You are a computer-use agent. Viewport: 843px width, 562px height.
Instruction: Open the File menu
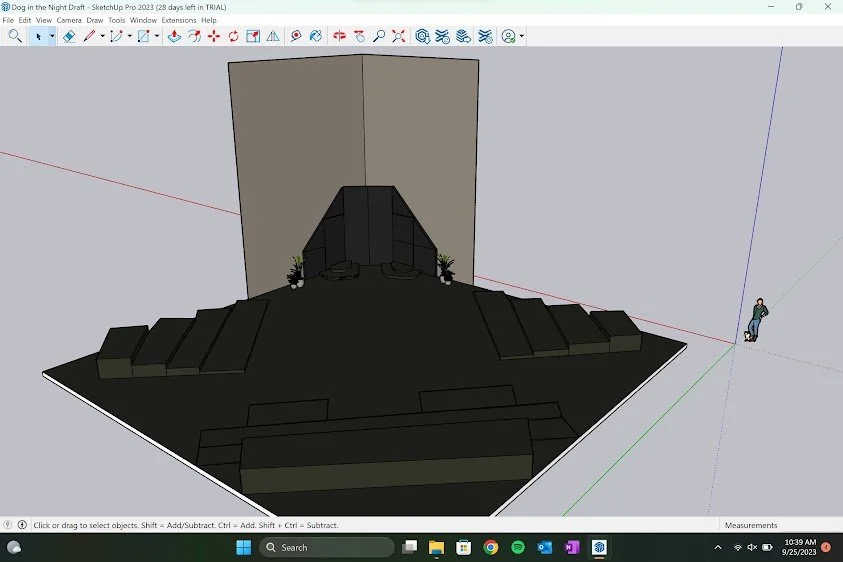click(8, 20)
